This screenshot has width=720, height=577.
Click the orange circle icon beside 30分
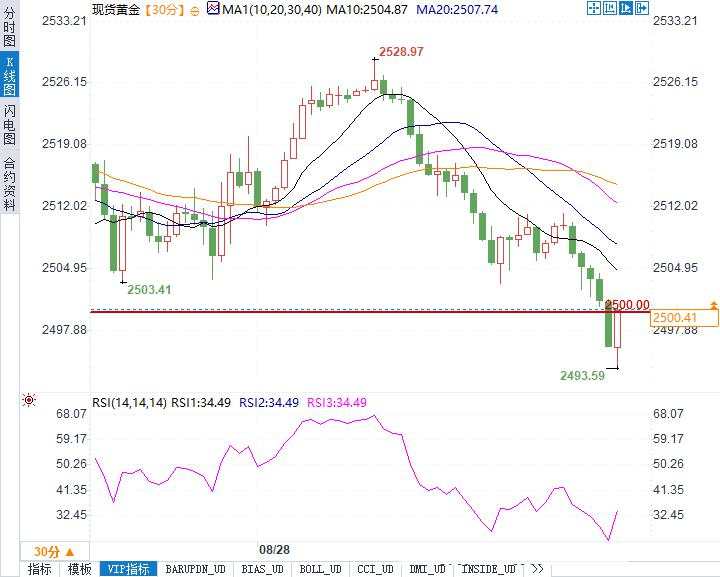pos(195,11)
